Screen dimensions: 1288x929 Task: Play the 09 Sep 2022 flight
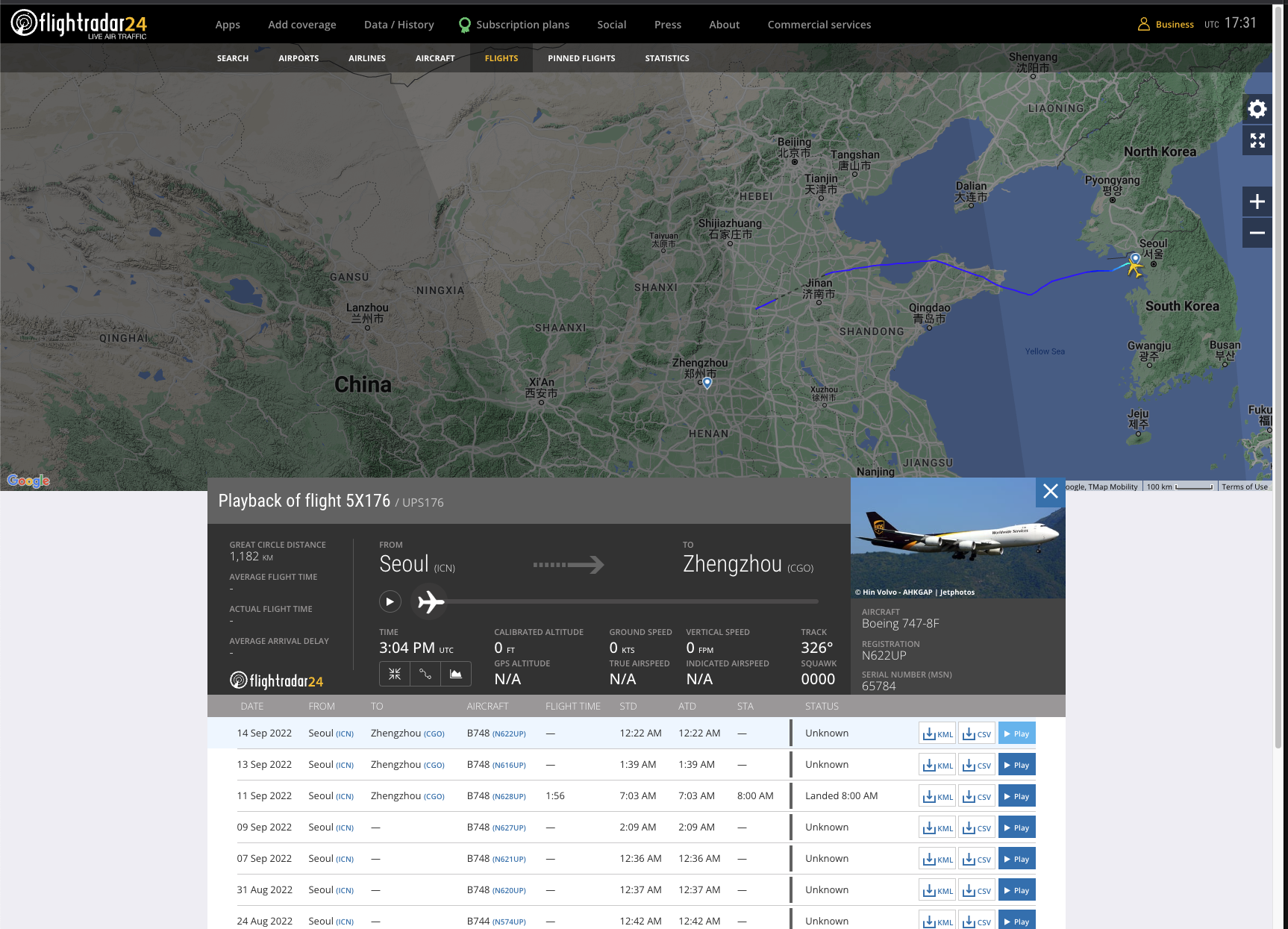click(1016, 828)
